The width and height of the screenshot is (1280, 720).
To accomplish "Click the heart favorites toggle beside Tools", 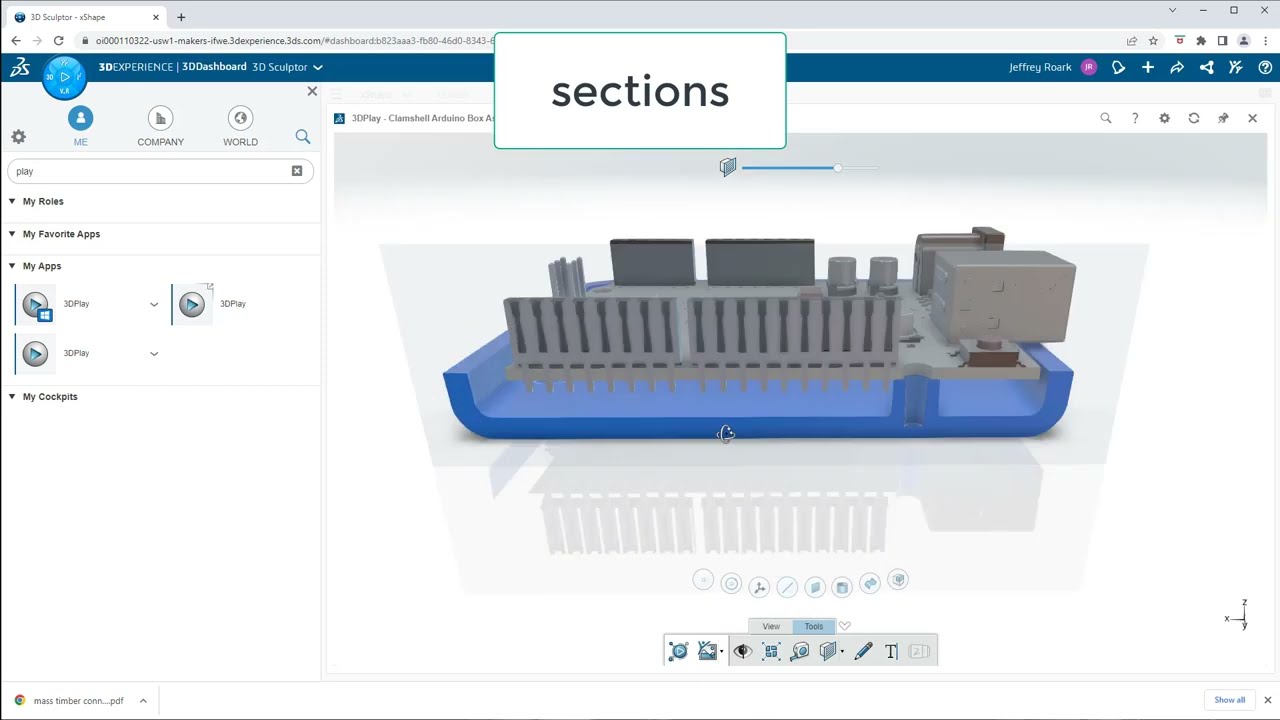I will click(x=845, y=626).
